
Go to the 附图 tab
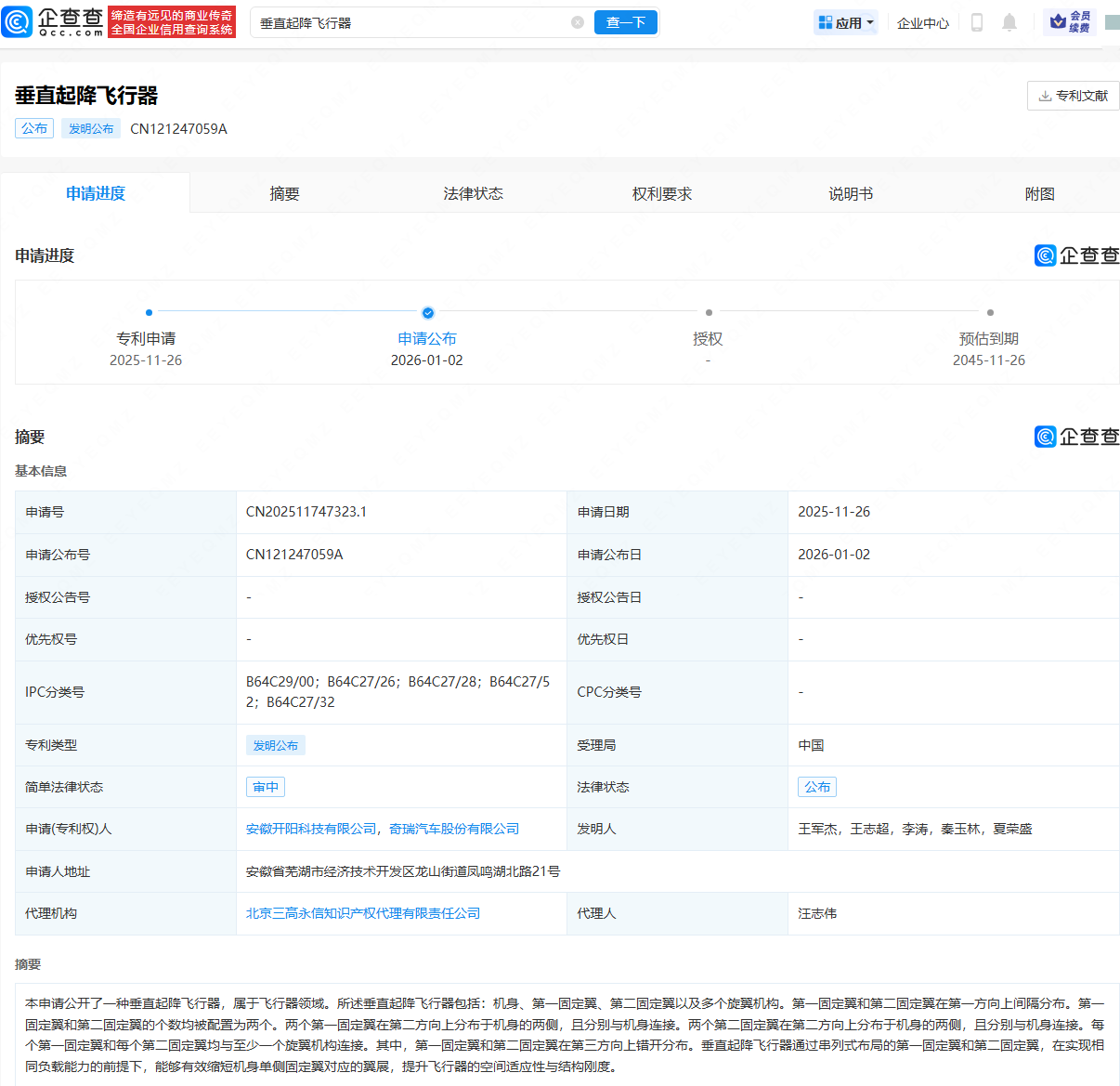[1039, 193]
